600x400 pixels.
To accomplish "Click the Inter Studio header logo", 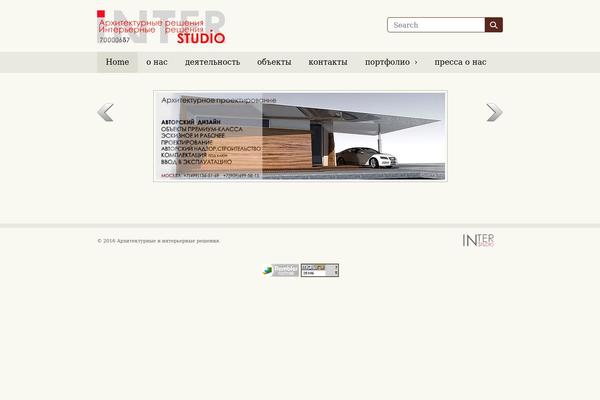I will pos(161,27).
